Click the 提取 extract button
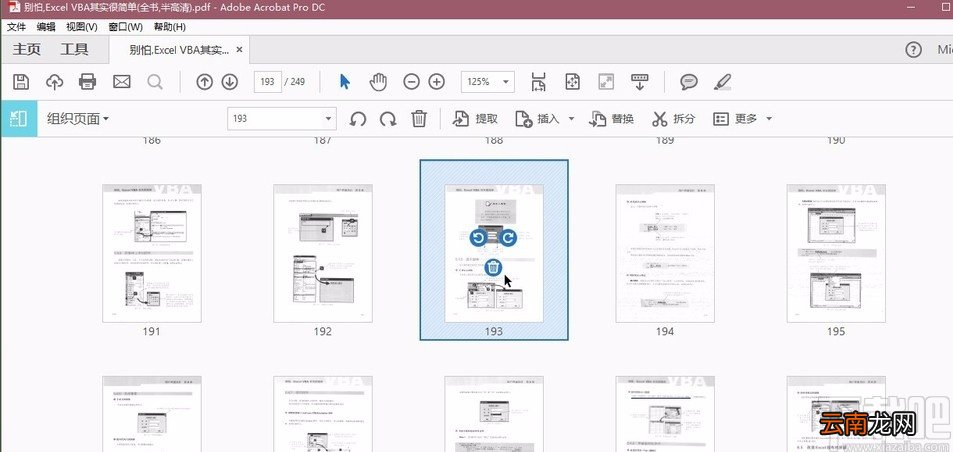The image size is (953, 452). 475,118
